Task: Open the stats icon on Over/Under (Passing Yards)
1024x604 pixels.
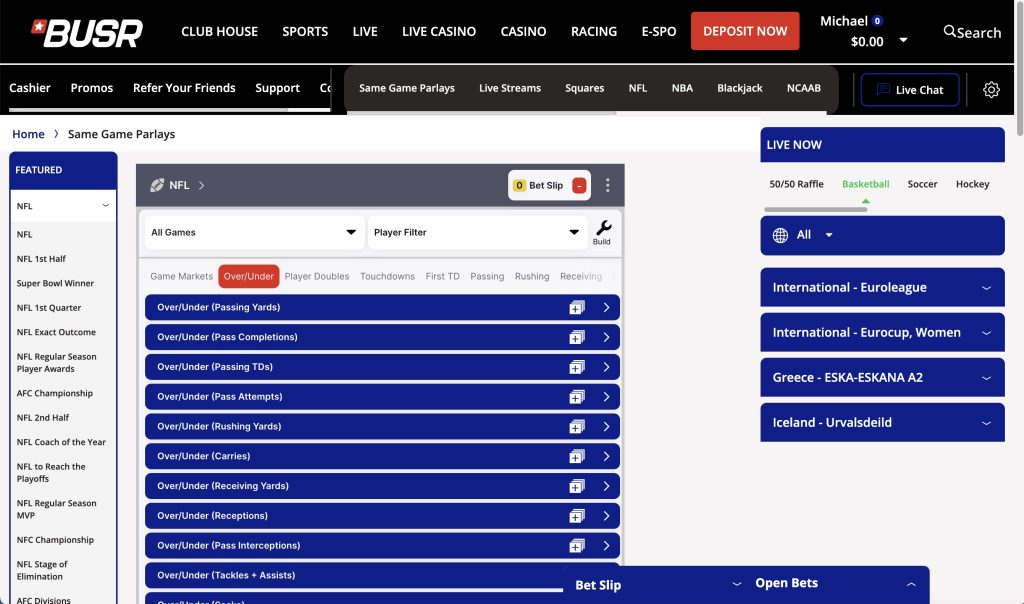Action: pos(575,307)
